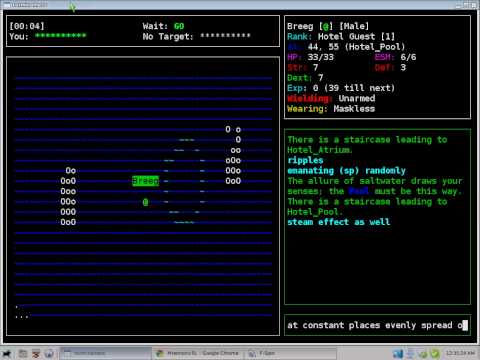Open the Start menu icon on taskbar

6,353
